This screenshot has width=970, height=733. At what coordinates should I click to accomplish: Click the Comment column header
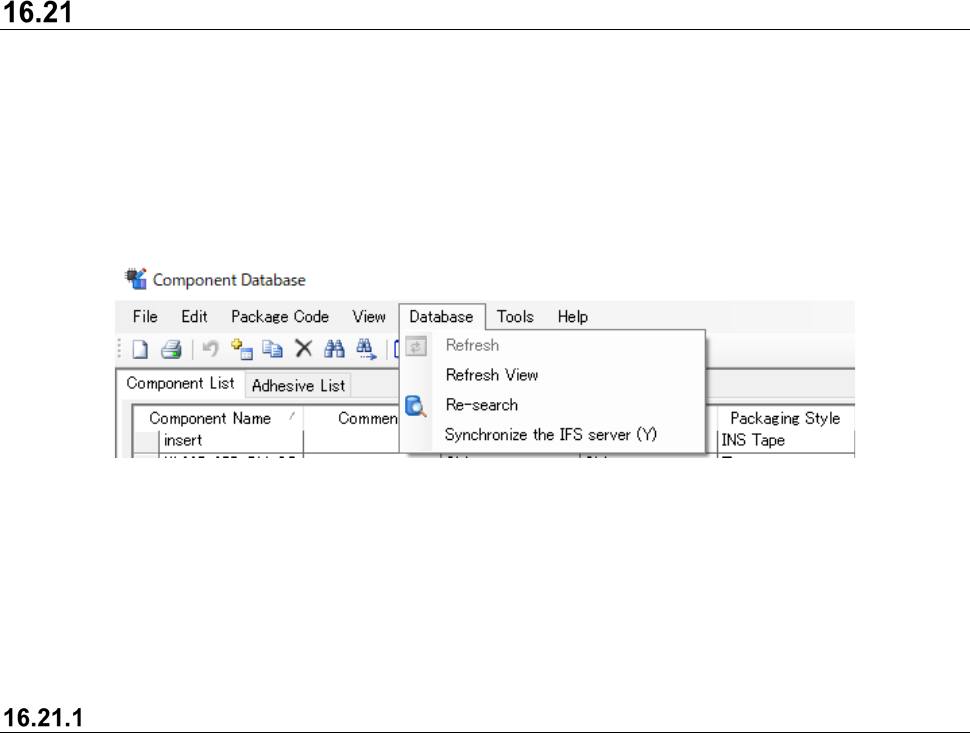[x=351, y=419]
